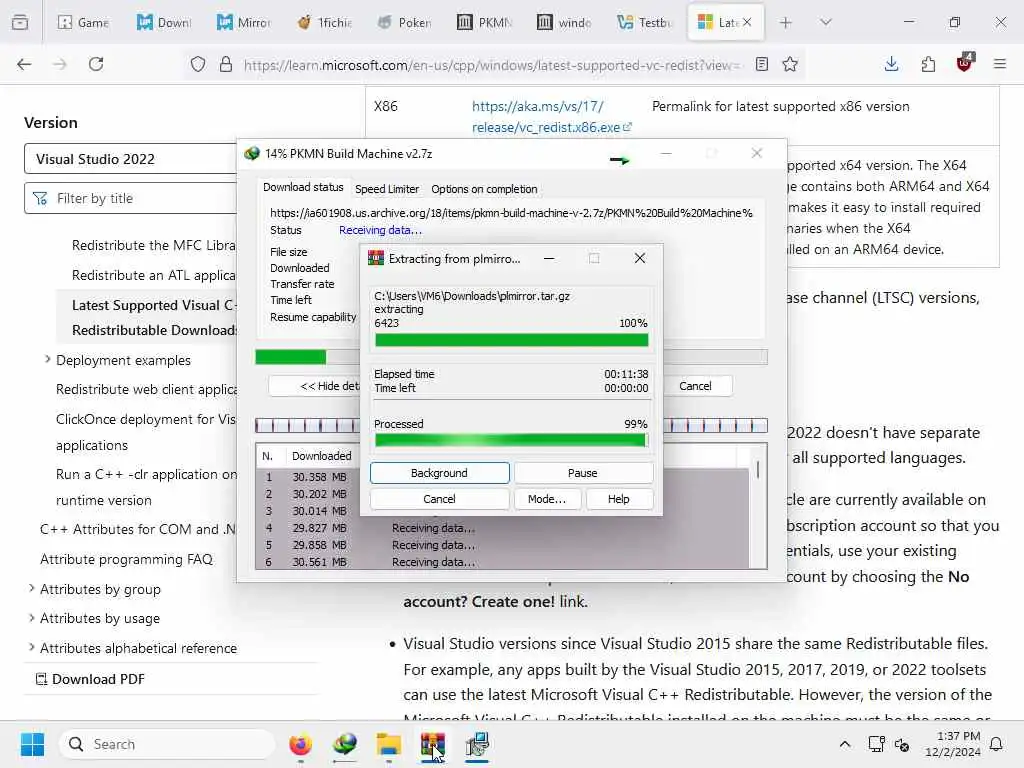Open WinRAR from the taskbar
The width and height of the screenshot is (1024, 768).
click(432, 744)
